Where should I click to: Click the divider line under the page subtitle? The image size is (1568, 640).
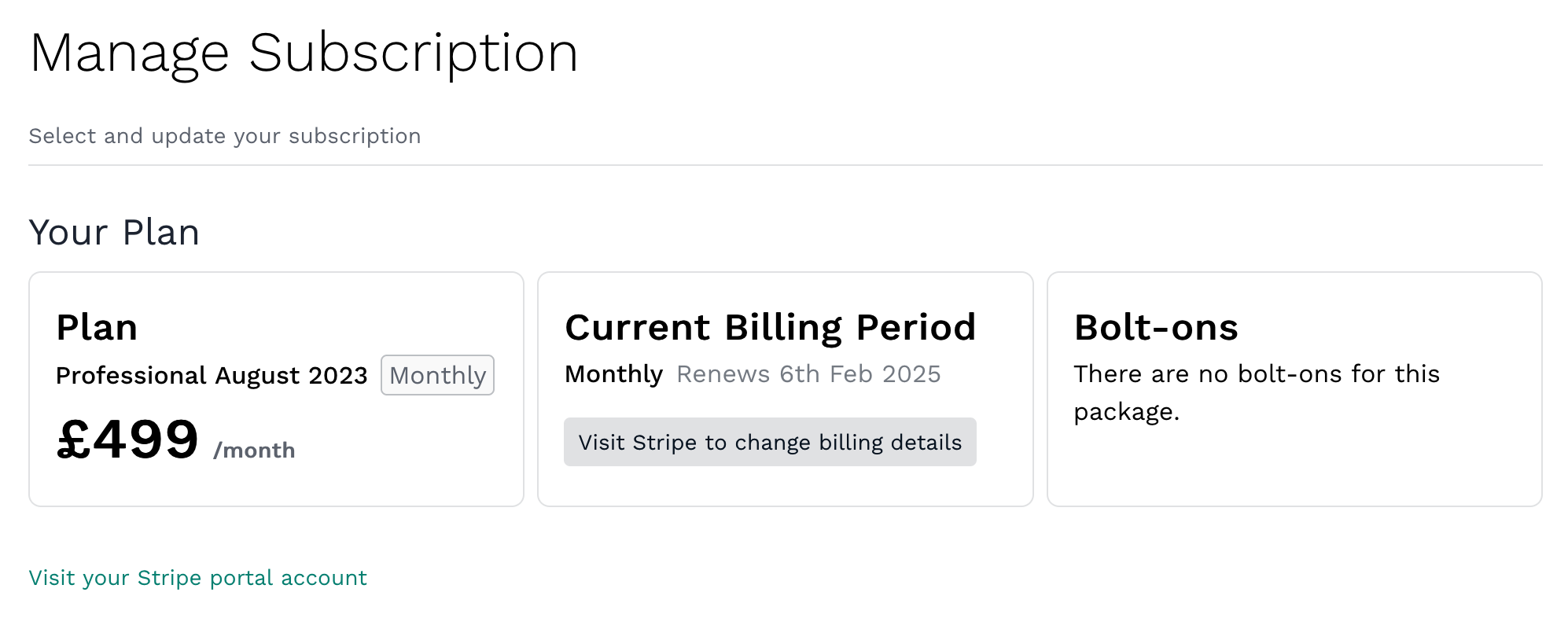pos(785,165)
